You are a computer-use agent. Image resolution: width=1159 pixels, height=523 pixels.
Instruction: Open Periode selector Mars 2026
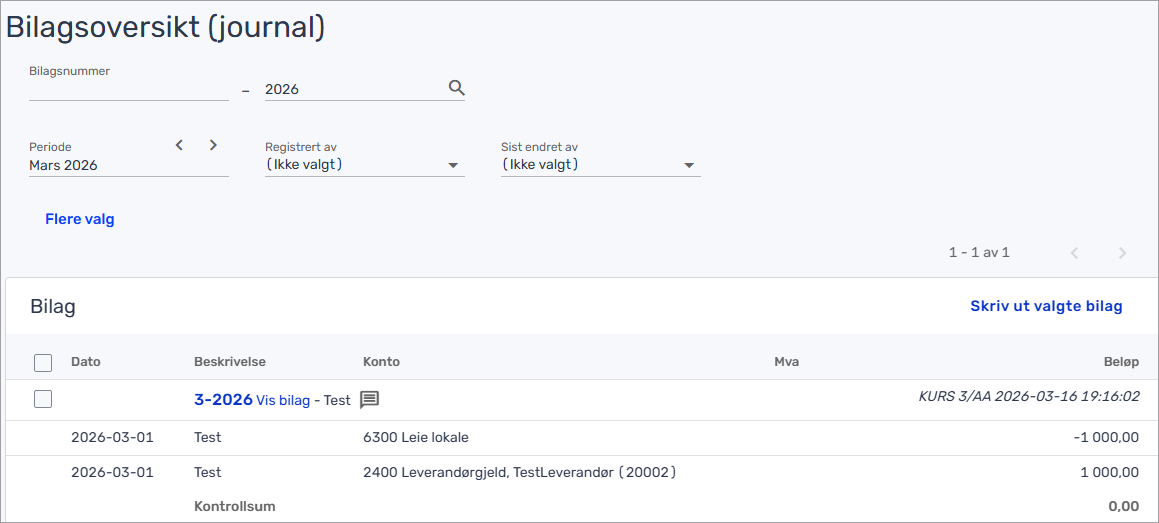[100, 165]
